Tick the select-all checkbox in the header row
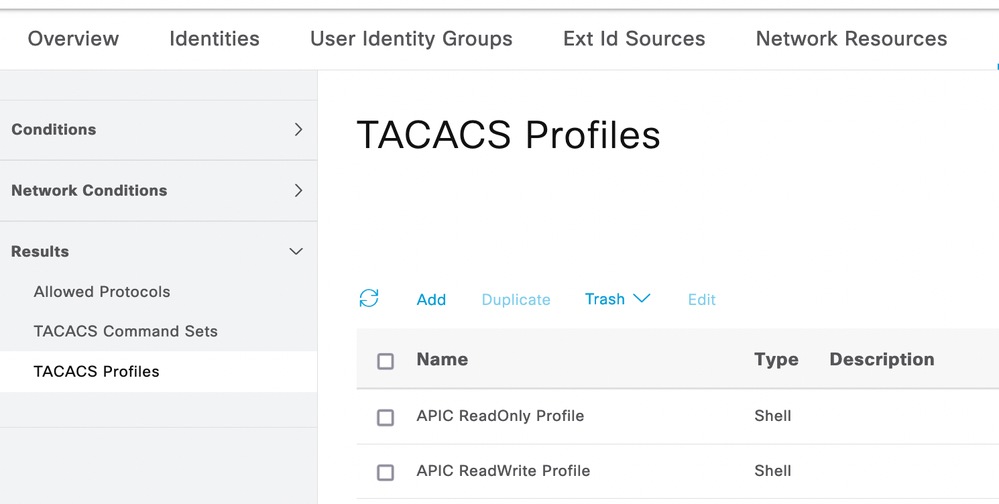 (x=385, y=361)
